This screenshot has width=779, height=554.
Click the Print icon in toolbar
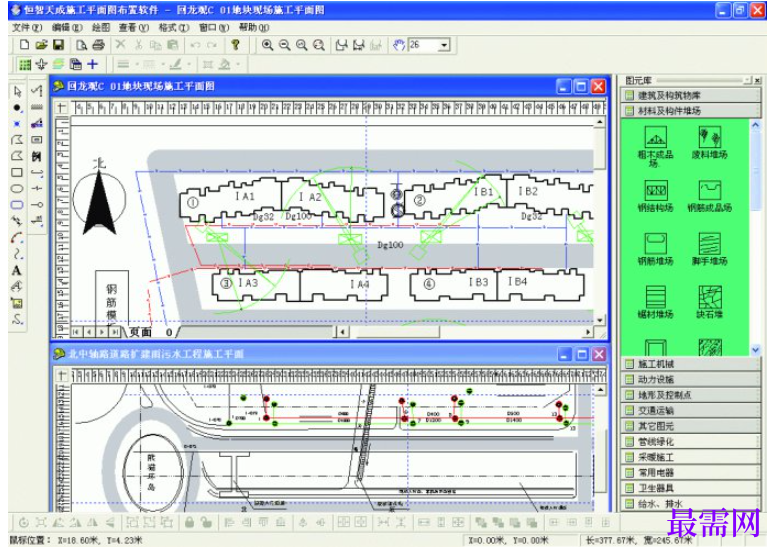(x=98, y=45)
